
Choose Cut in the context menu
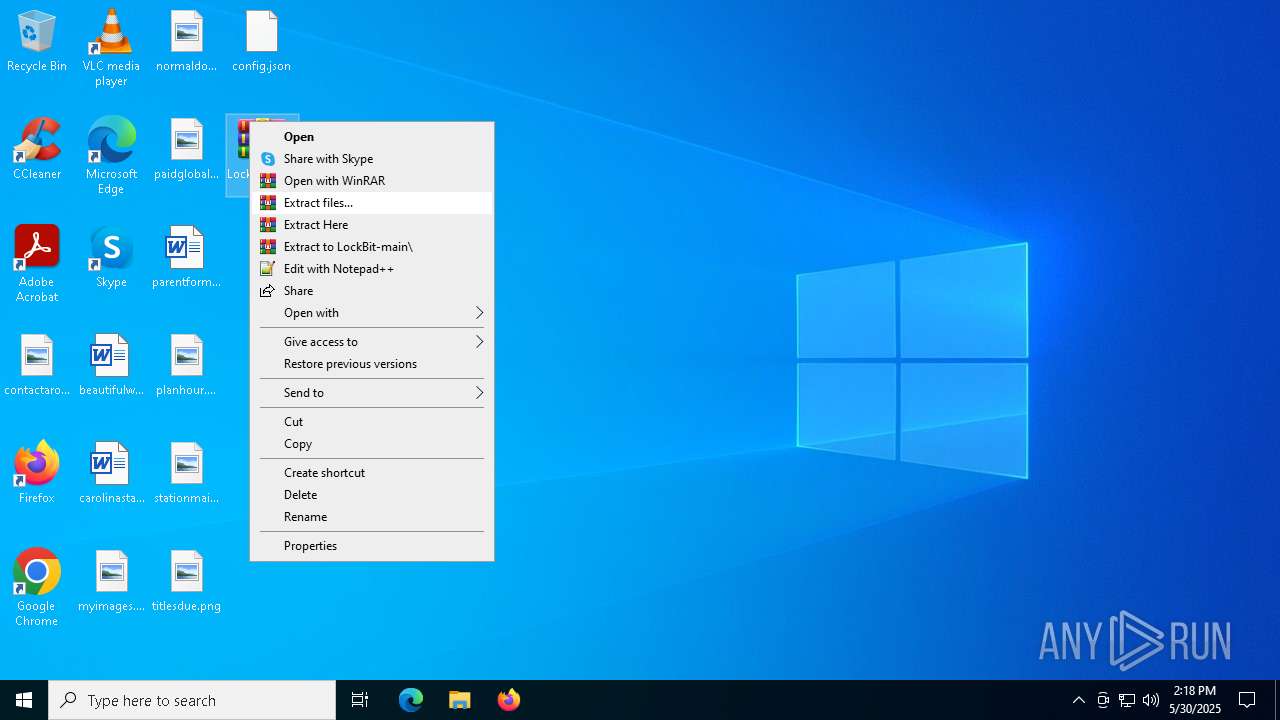(x=372, y=422)
